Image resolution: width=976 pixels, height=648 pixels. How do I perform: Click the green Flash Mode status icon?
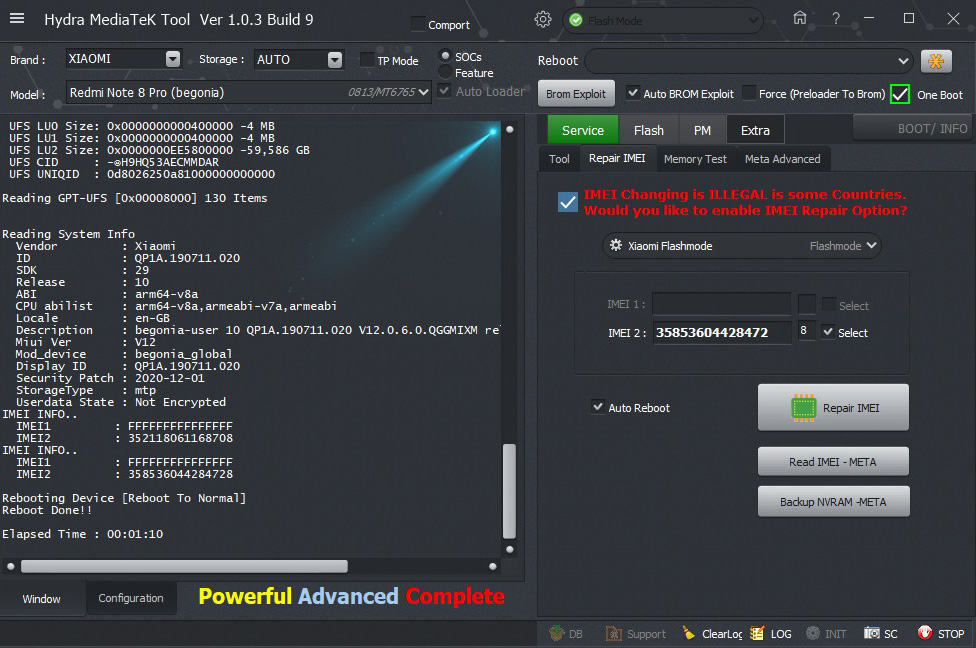[x=576, y=21]
